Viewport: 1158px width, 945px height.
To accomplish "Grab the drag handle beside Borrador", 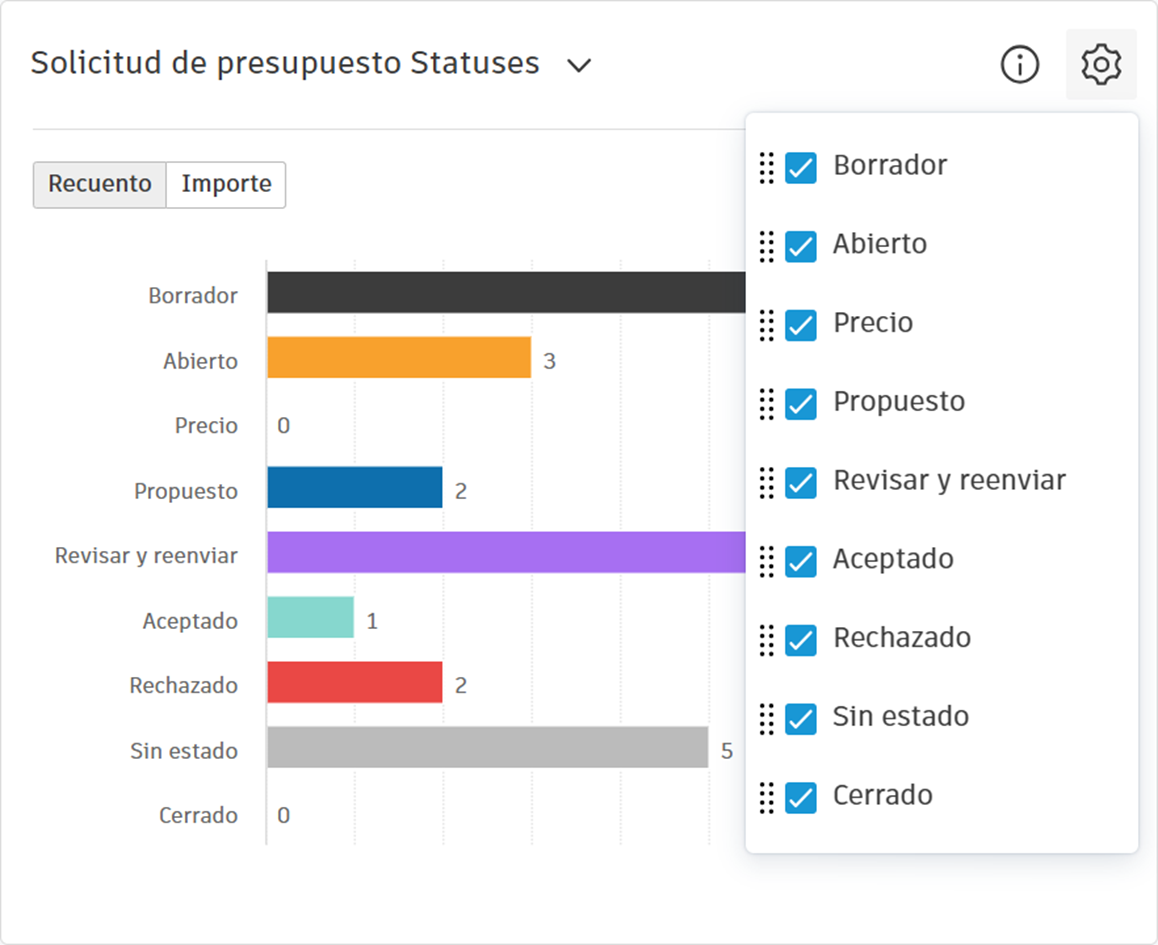I will point(767,168).
